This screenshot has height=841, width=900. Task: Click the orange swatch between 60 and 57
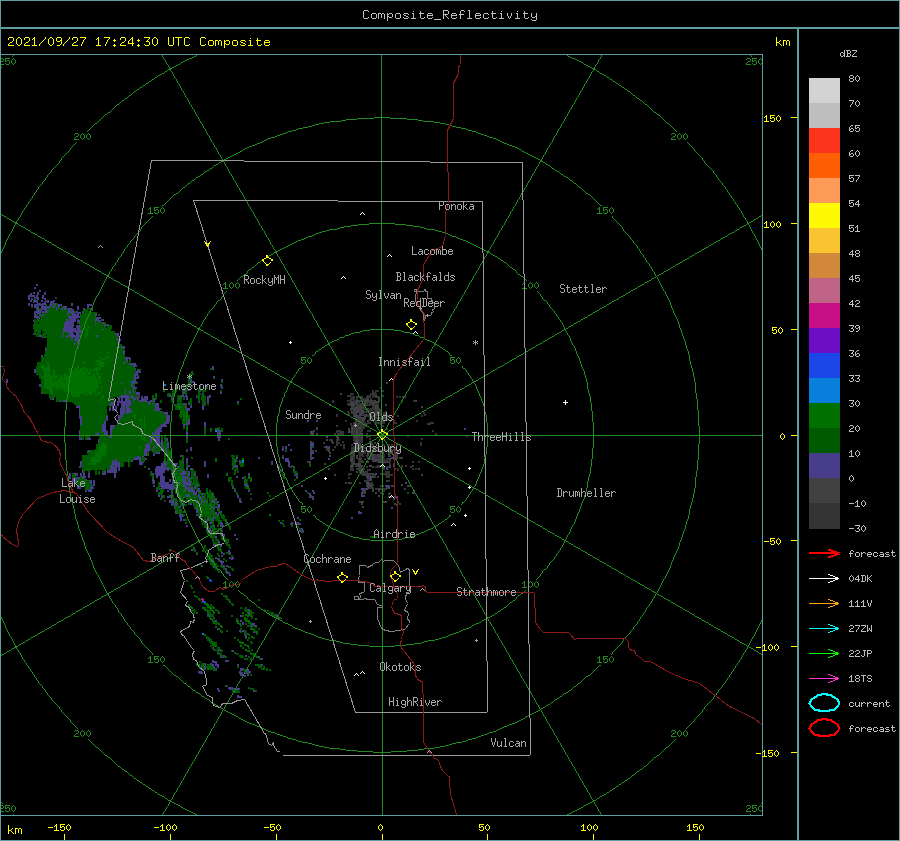[824, 166]
